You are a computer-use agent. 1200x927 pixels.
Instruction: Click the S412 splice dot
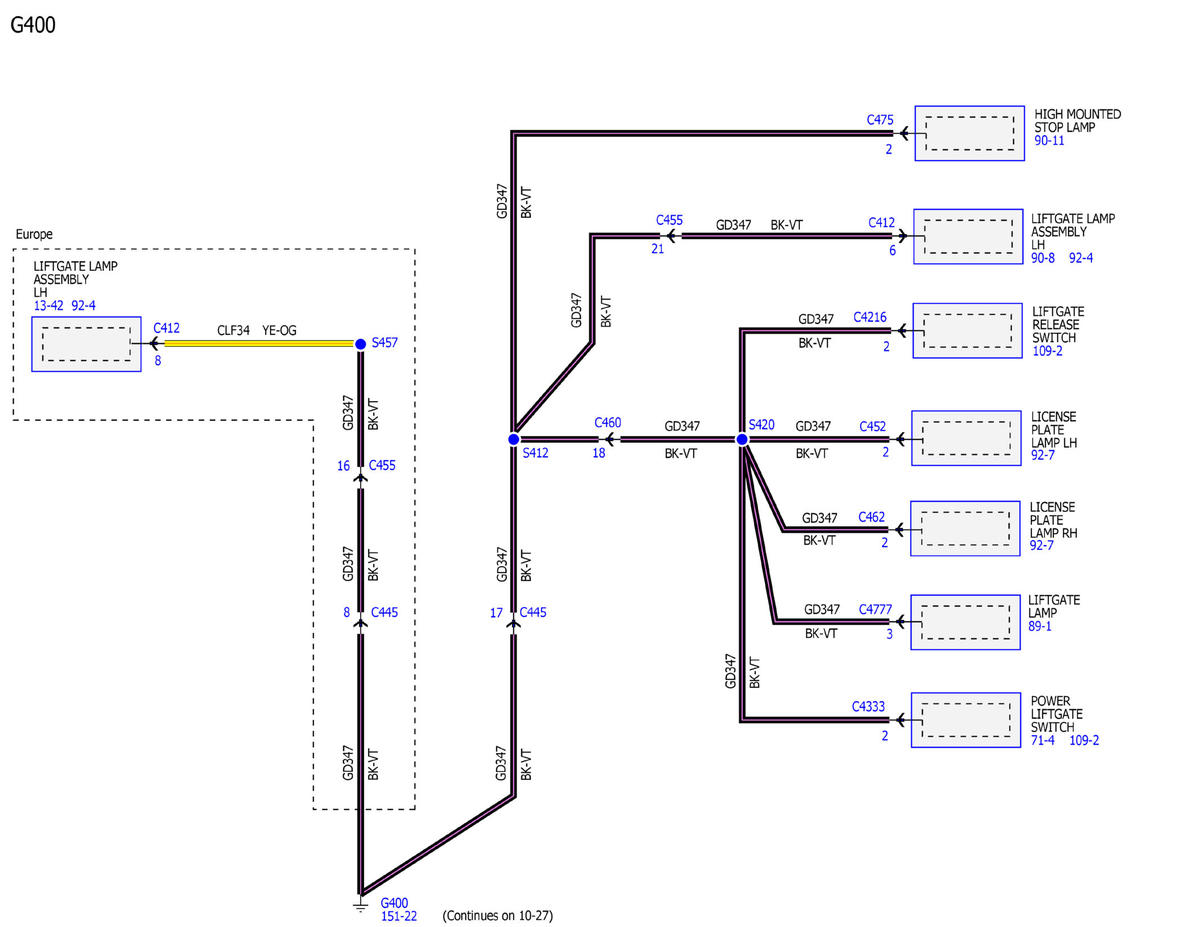513,439
